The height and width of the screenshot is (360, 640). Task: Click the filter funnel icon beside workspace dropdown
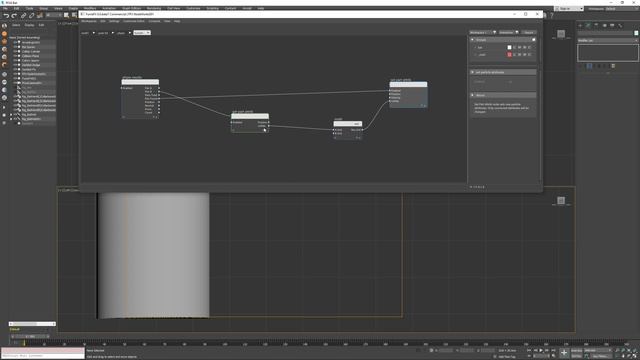pyautogui.click(x=494, y=32)
